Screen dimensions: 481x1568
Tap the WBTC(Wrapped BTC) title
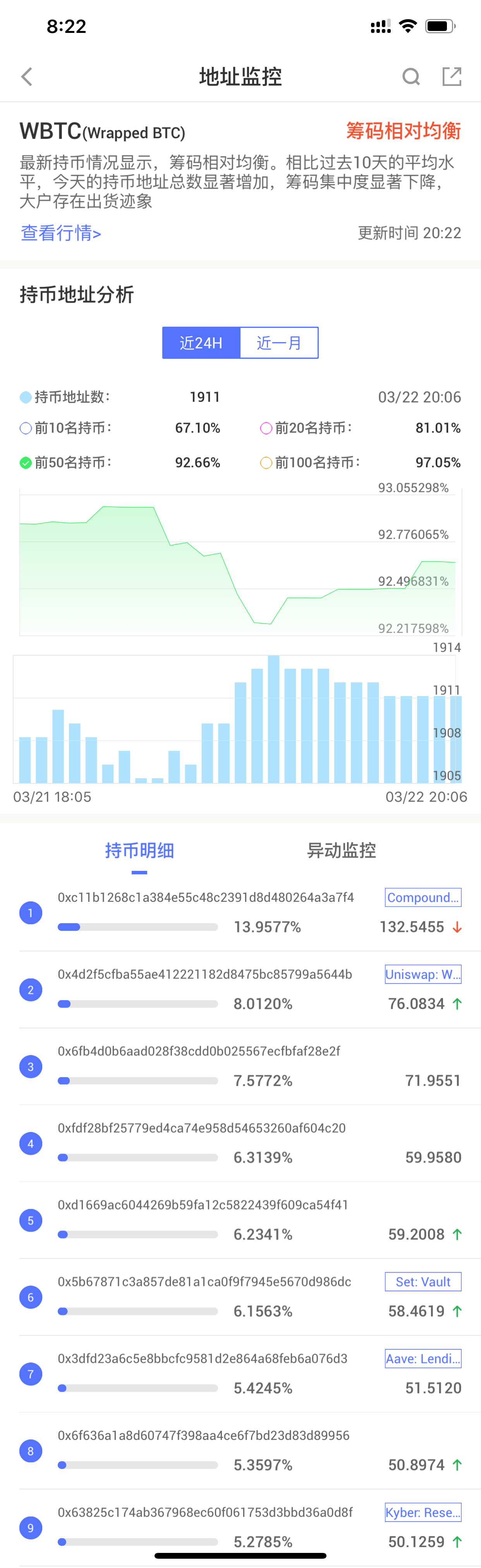pos(102,131)
